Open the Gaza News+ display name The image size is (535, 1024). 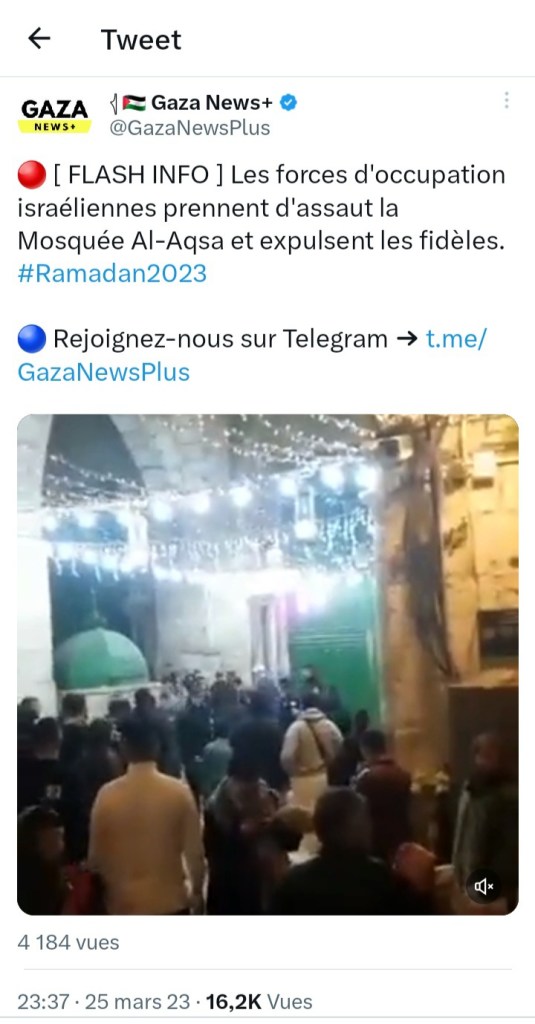212,102
